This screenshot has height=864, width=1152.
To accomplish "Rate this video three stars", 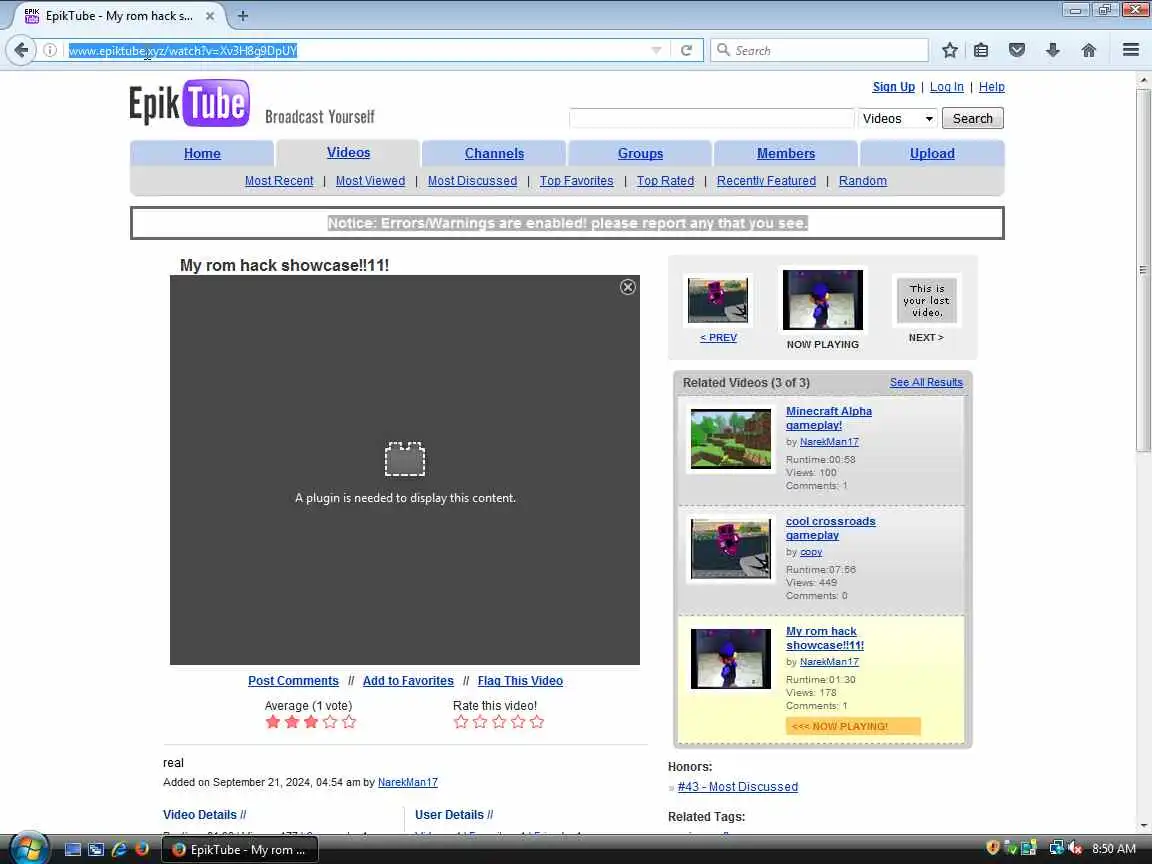I will pyautogui.click(x=499, y=722).
